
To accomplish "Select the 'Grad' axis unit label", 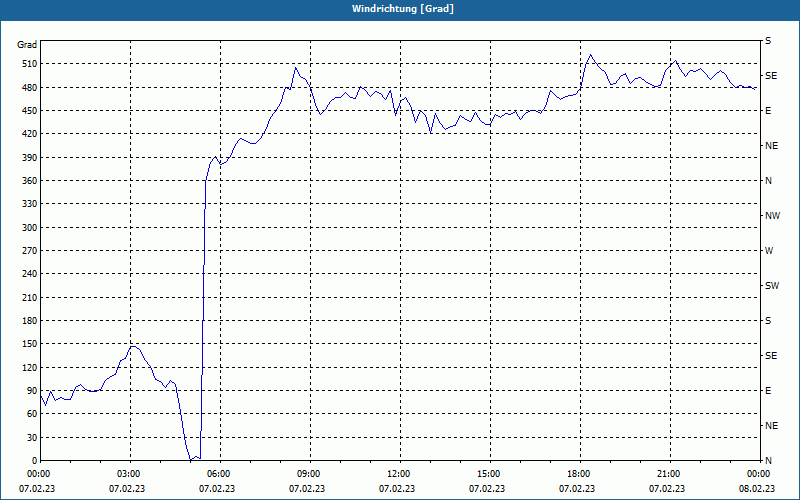I will pos(27,45).
